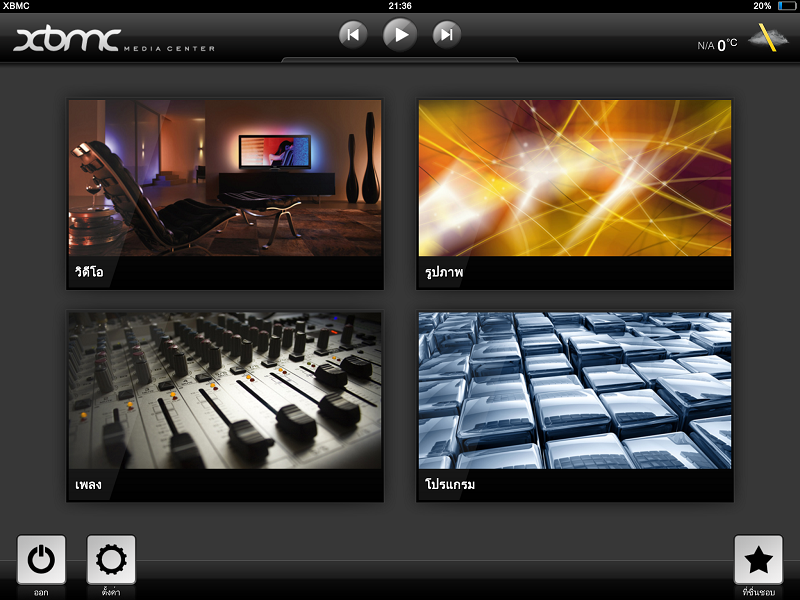Click the วิดีโอ label text
800x600 pixels.
tap(89, 271)
